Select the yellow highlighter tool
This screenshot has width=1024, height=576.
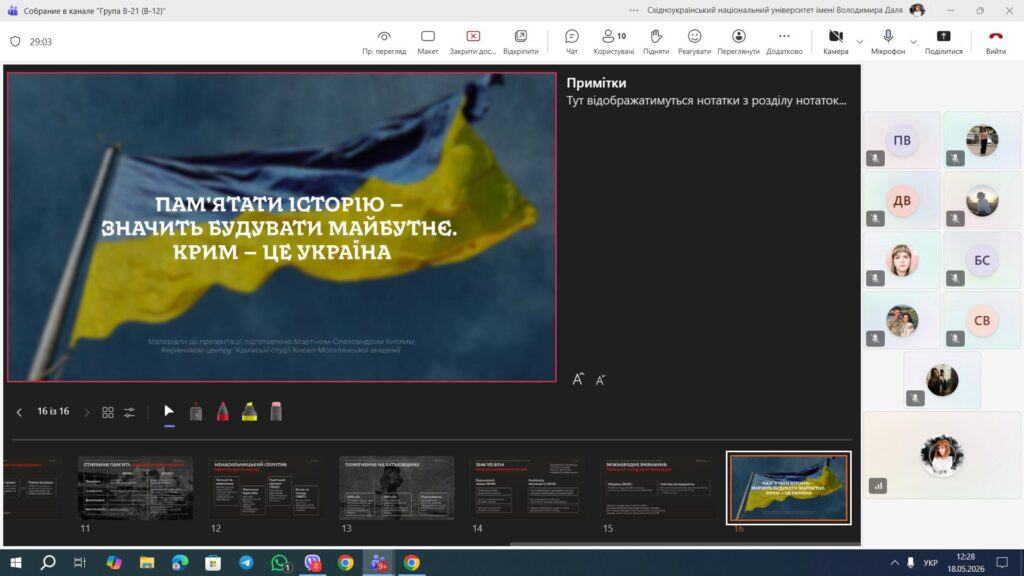coord(249,411)
